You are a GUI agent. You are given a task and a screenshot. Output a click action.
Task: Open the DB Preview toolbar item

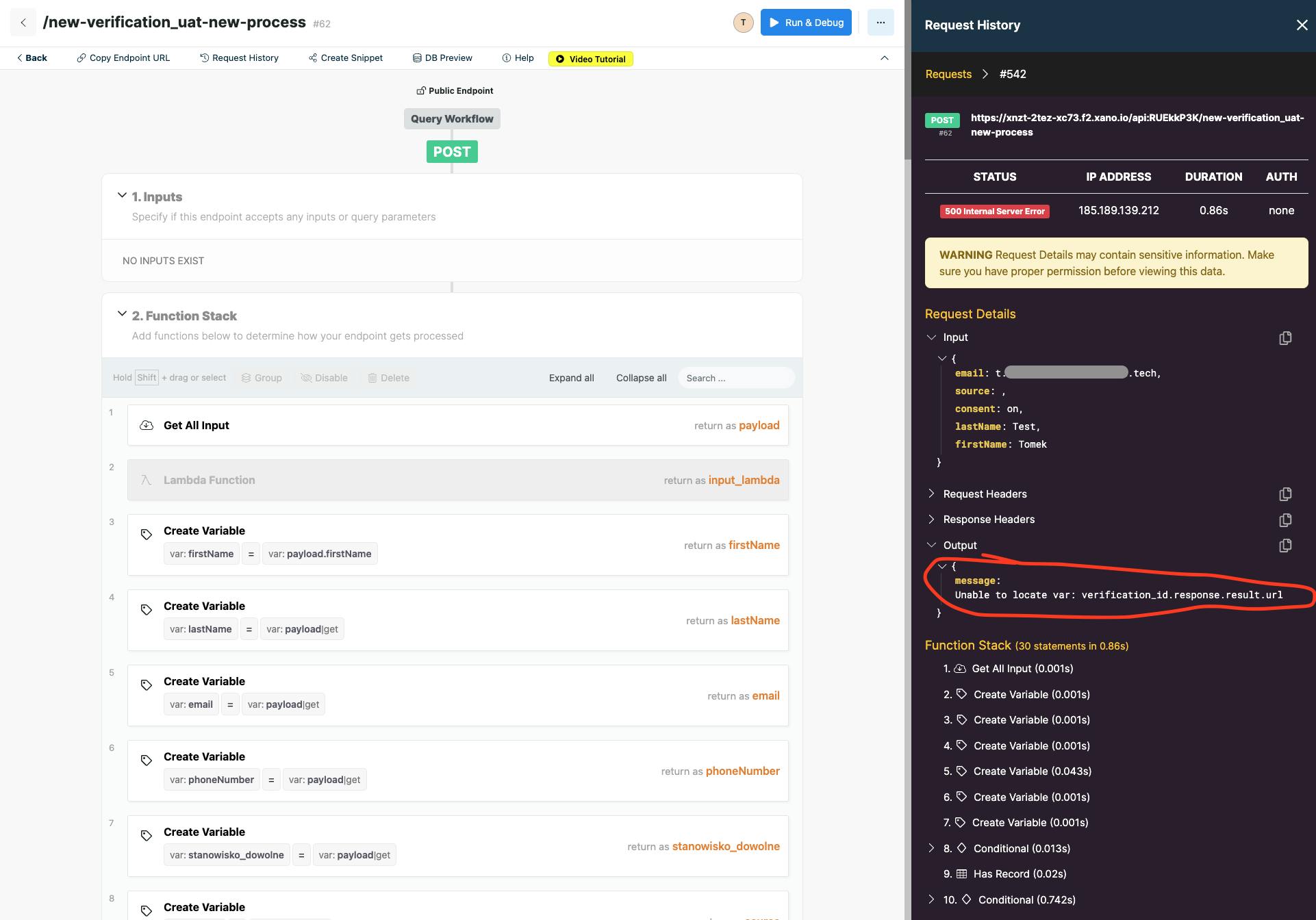click(x=442, y=58)
